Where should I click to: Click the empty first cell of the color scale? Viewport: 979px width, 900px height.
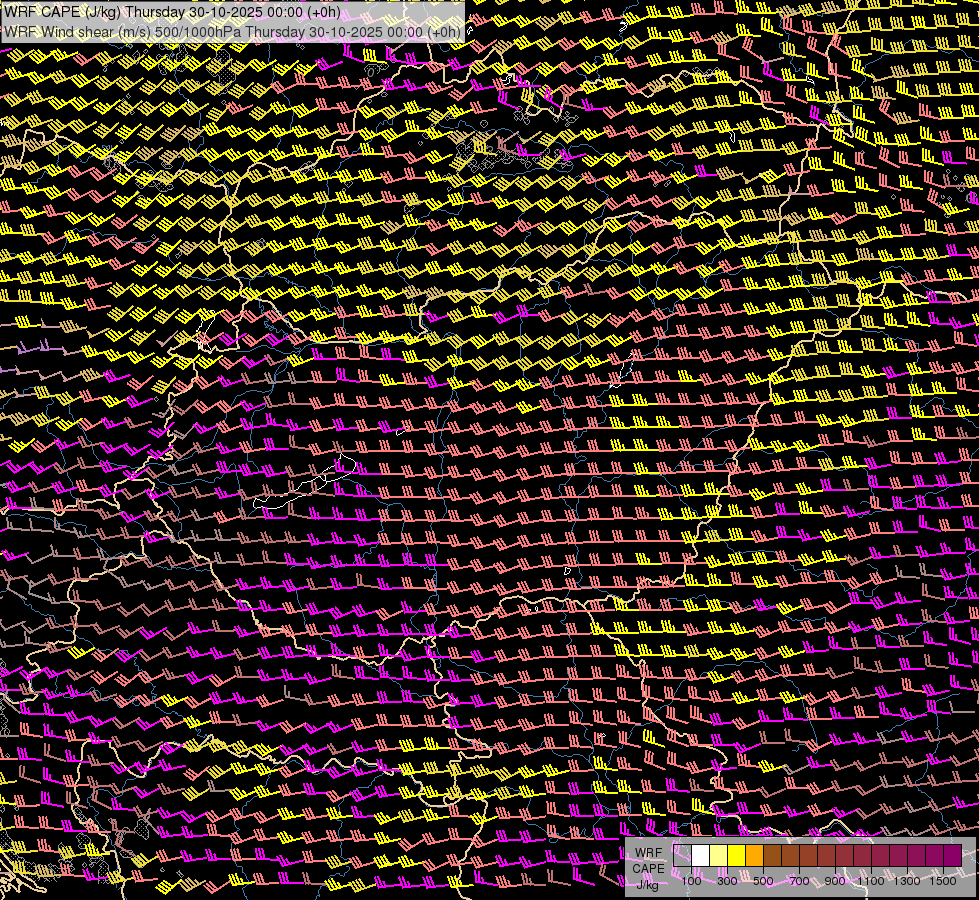point(683,856)
